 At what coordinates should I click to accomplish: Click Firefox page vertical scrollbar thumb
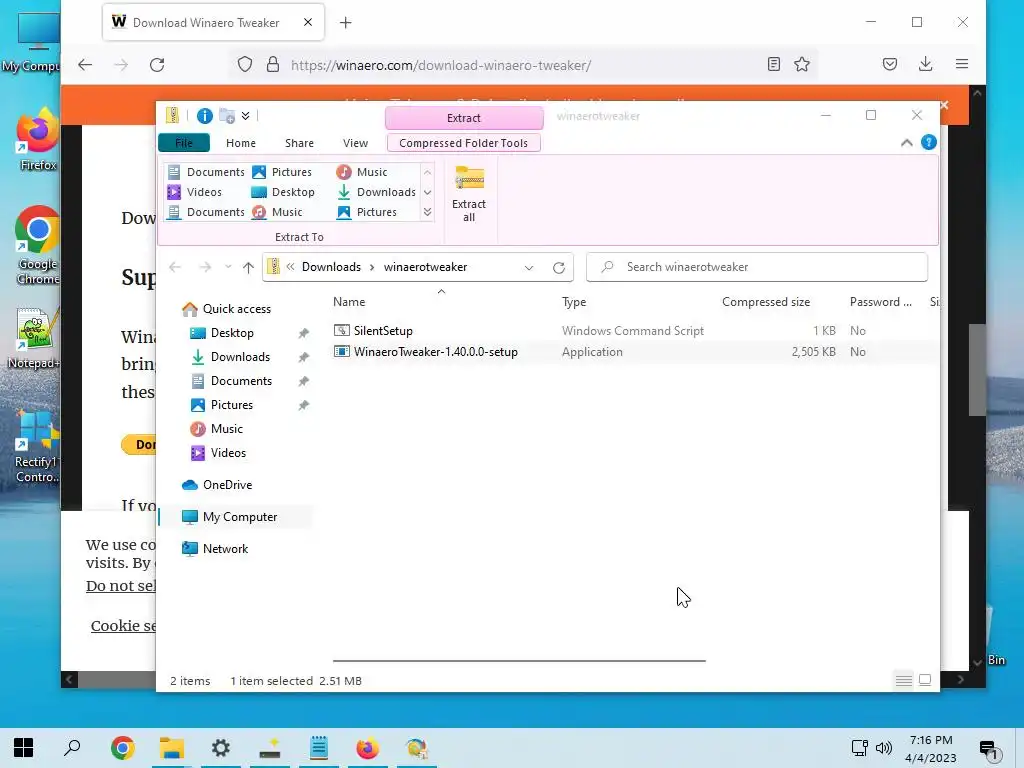(x=976, y=370)
